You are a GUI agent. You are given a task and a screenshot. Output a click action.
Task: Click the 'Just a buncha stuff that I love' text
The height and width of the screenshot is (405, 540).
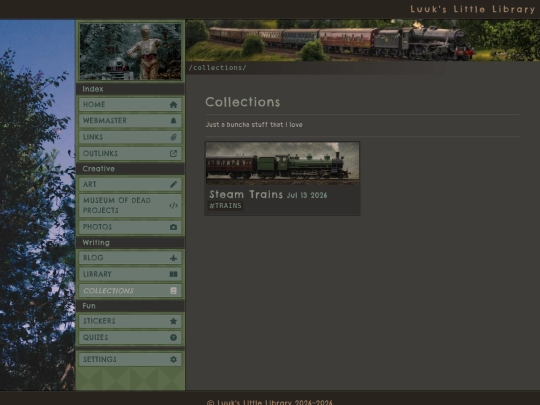click(254, 125)
